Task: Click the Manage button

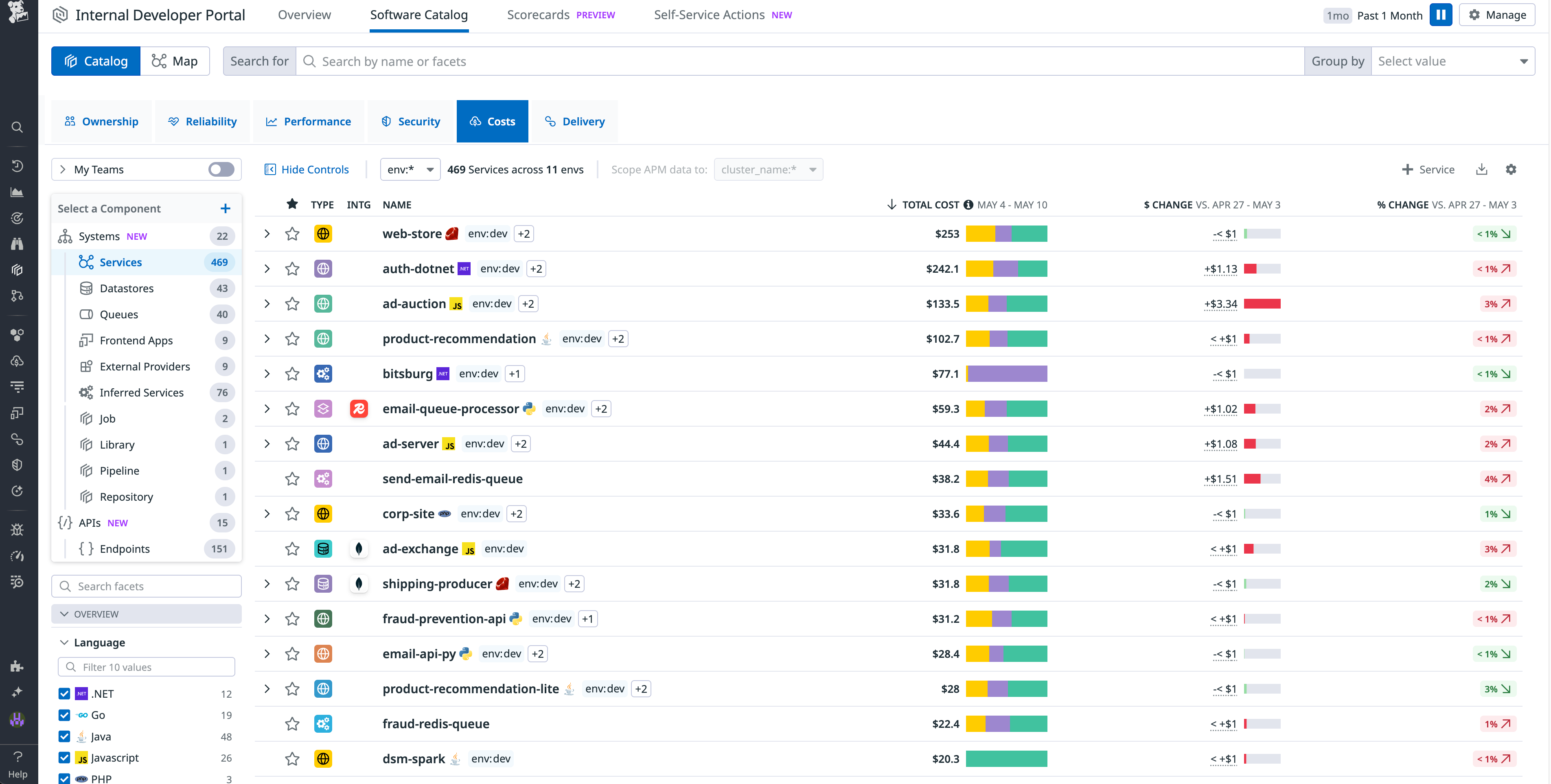Action: pyautogui.click(x=1497, y=15)
